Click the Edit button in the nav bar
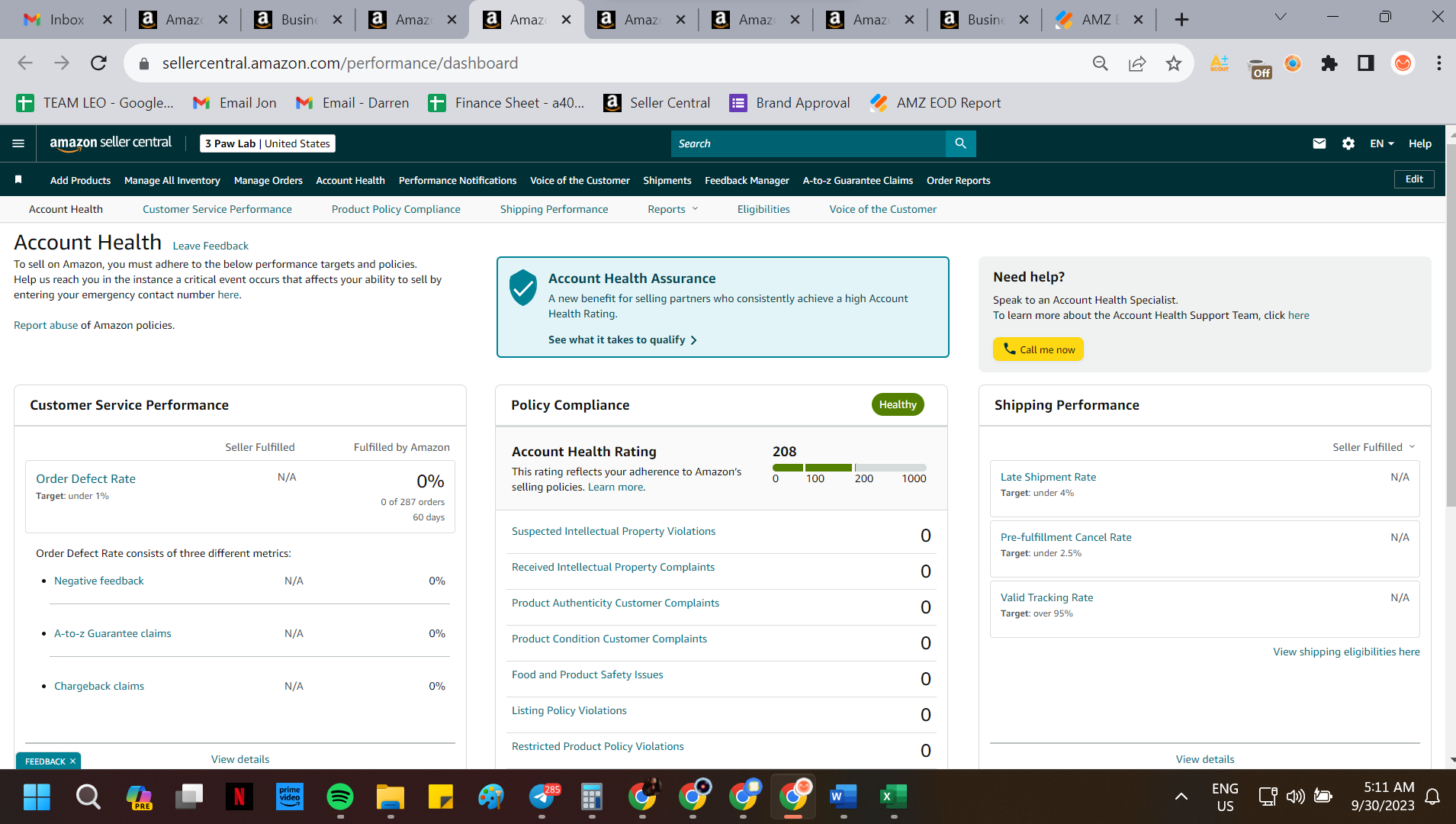Viewport: 1456px width, 824px height. (1414, 179)
